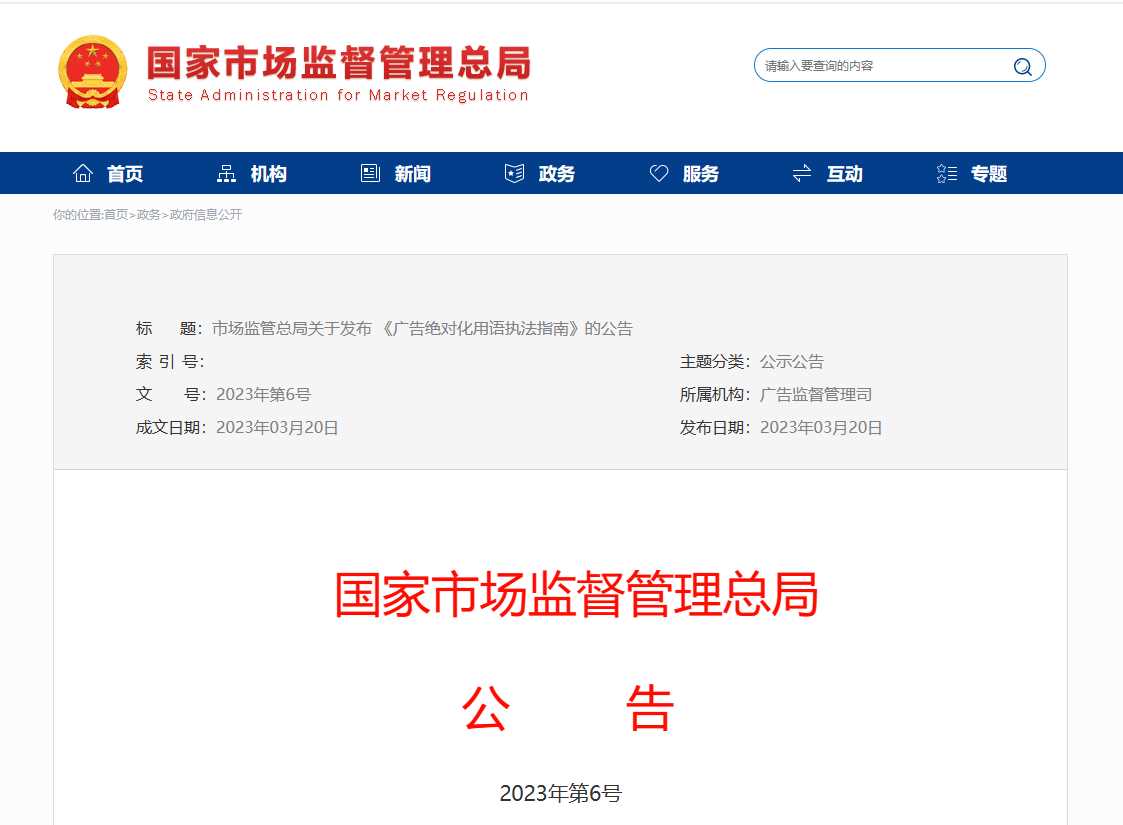1123x825 pixels.
Task: Click the title 市场监管总局关于发布《广告绝对化用语执法指南》的公告
Action: [423, 329]
